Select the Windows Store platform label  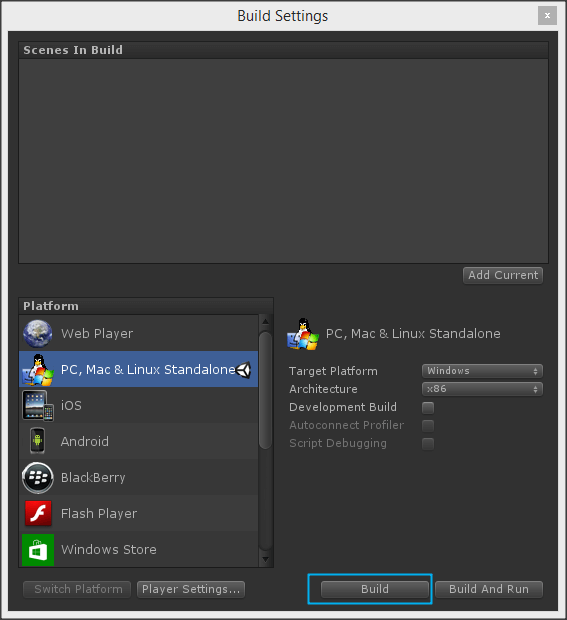pos(109,550)
